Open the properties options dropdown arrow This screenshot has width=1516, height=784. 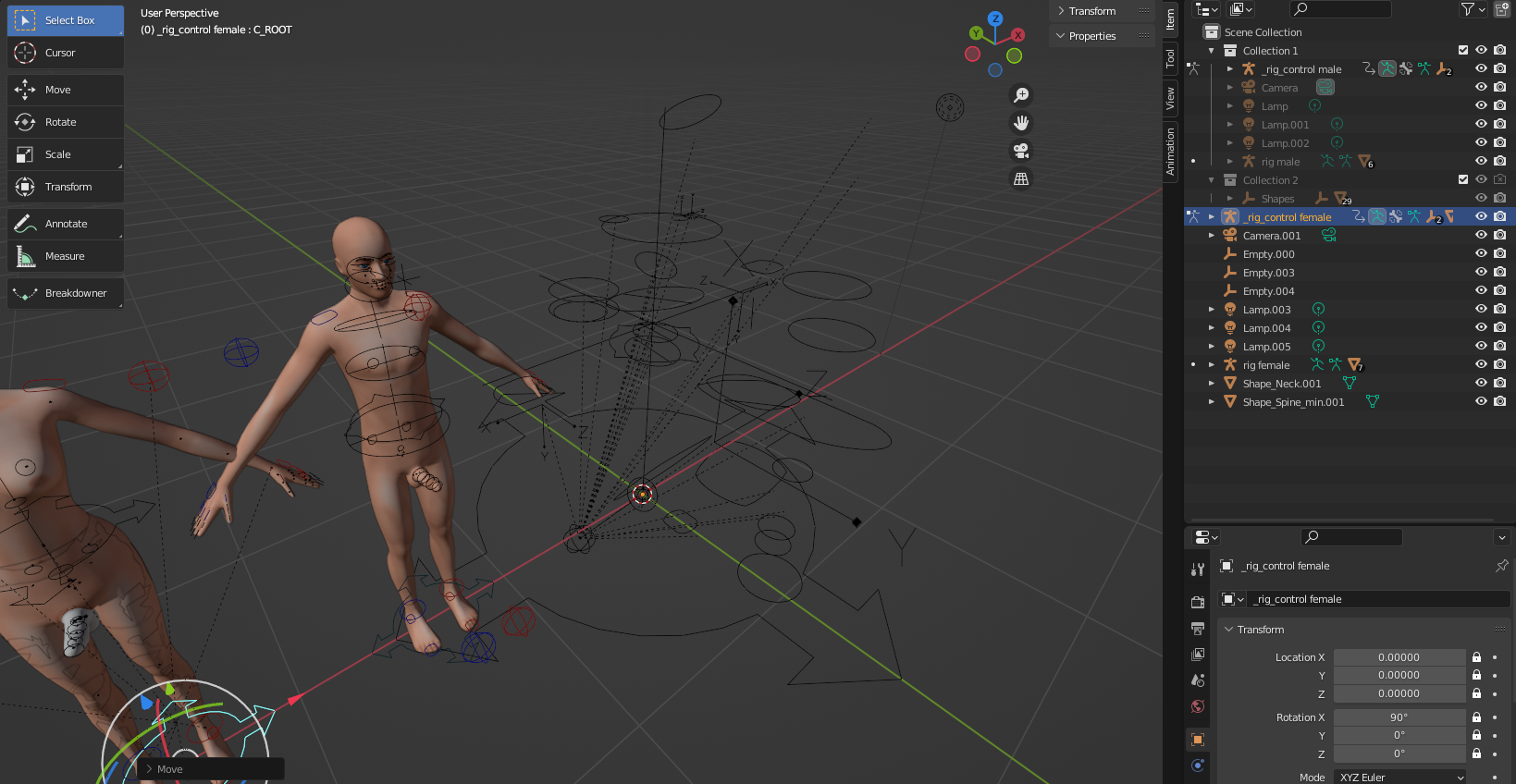(1502, 537)
